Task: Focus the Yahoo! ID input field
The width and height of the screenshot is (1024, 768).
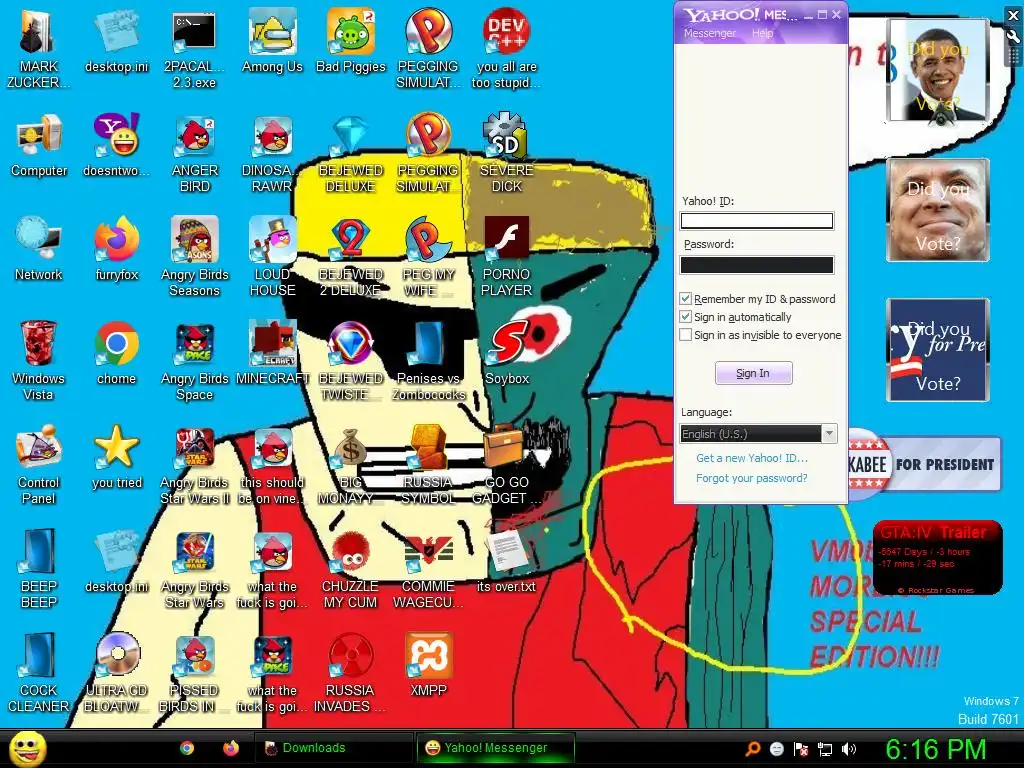Action: pos(757,221)
